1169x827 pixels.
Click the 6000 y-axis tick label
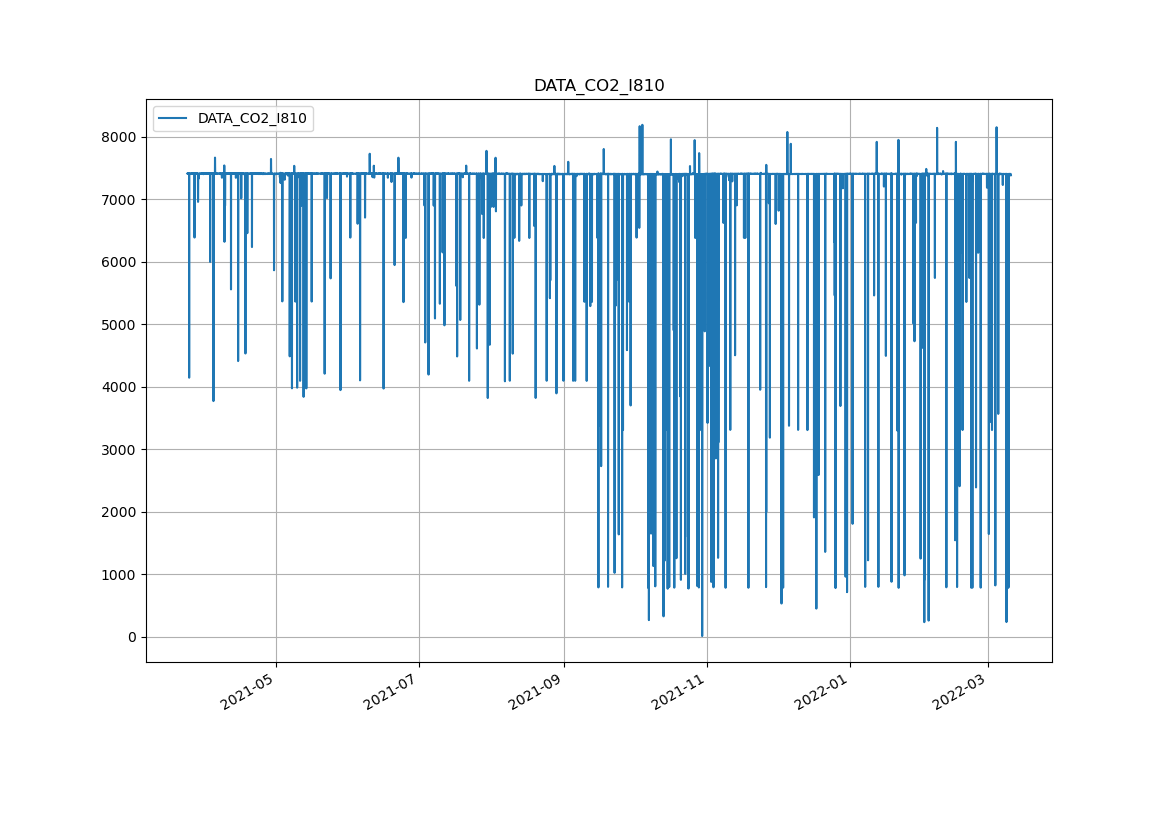[120, 262]
